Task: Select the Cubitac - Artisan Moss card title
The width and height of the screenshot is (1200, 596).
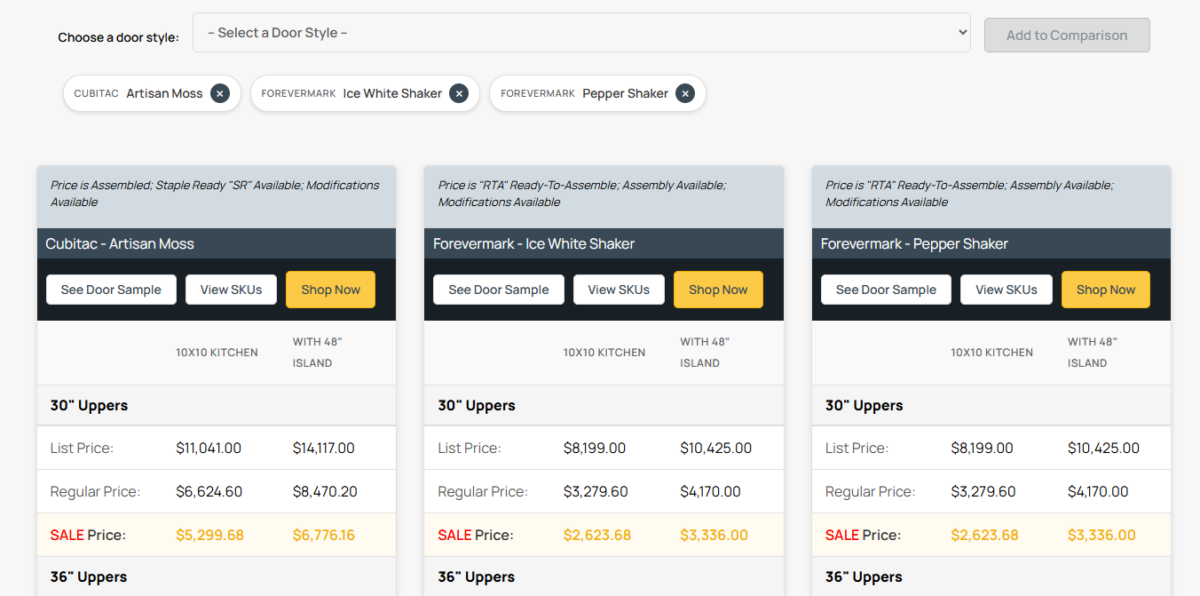Action: coord(120,244)
